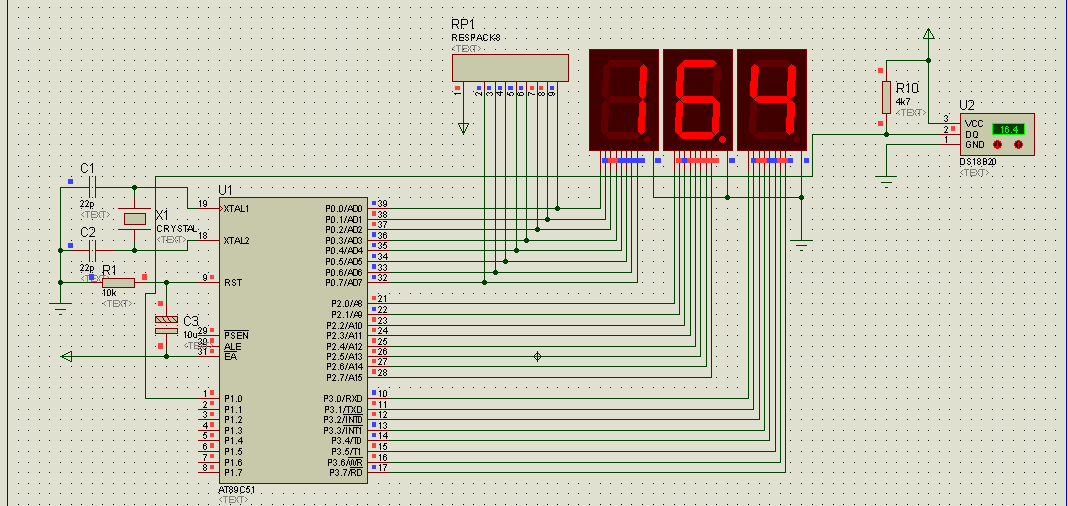Click the 'AT89C51' part label
Viewport: 1068px width, 506px height.
click(237, 490)
